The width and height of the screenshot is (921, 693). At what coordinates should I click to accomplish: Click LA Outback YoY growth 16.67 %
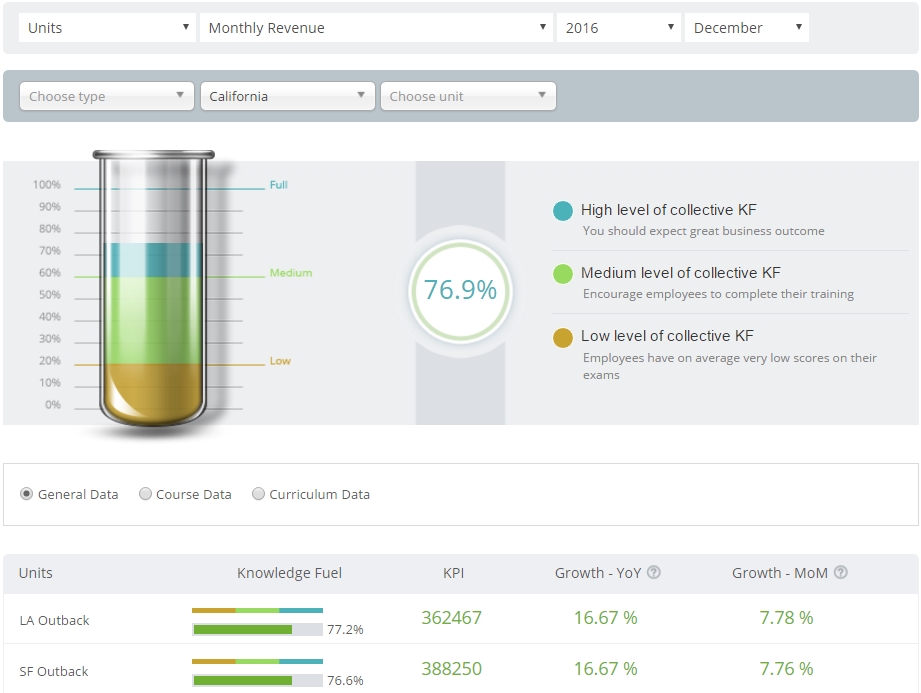pos(606,618)
